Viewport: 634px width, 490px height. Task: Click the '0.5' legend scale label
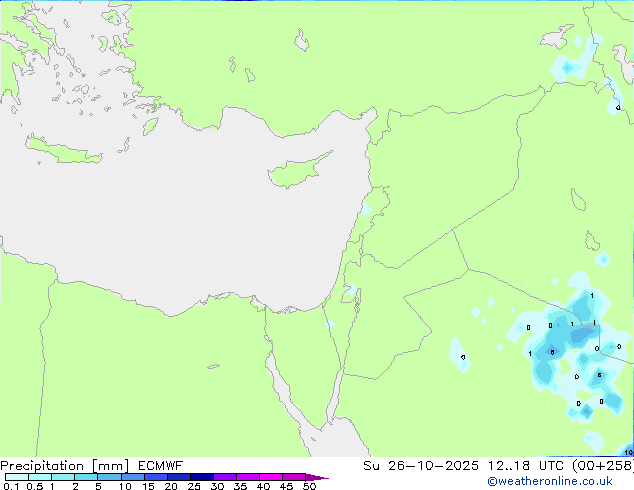point(35,486)
